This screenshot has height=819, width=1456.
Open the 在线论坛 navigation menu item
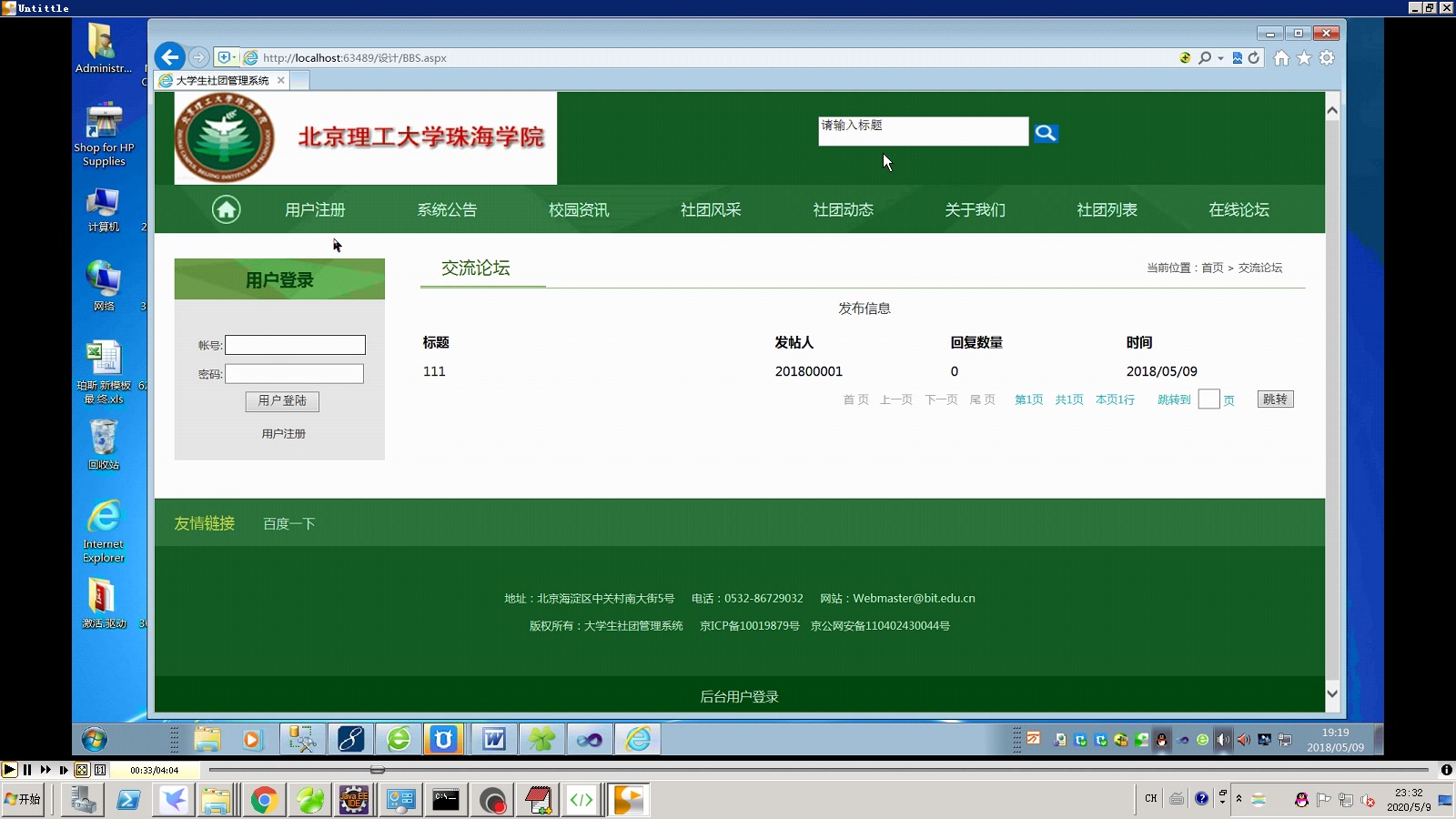(1238, 208)
